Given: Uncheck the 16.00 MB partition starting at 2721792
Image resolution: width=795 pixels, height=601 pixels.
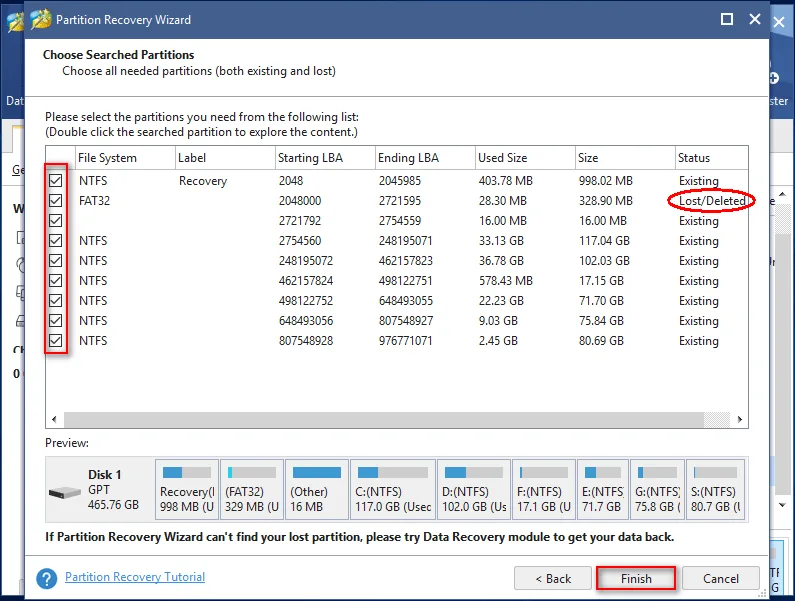Looking at the screenshot, I should 56,221.
